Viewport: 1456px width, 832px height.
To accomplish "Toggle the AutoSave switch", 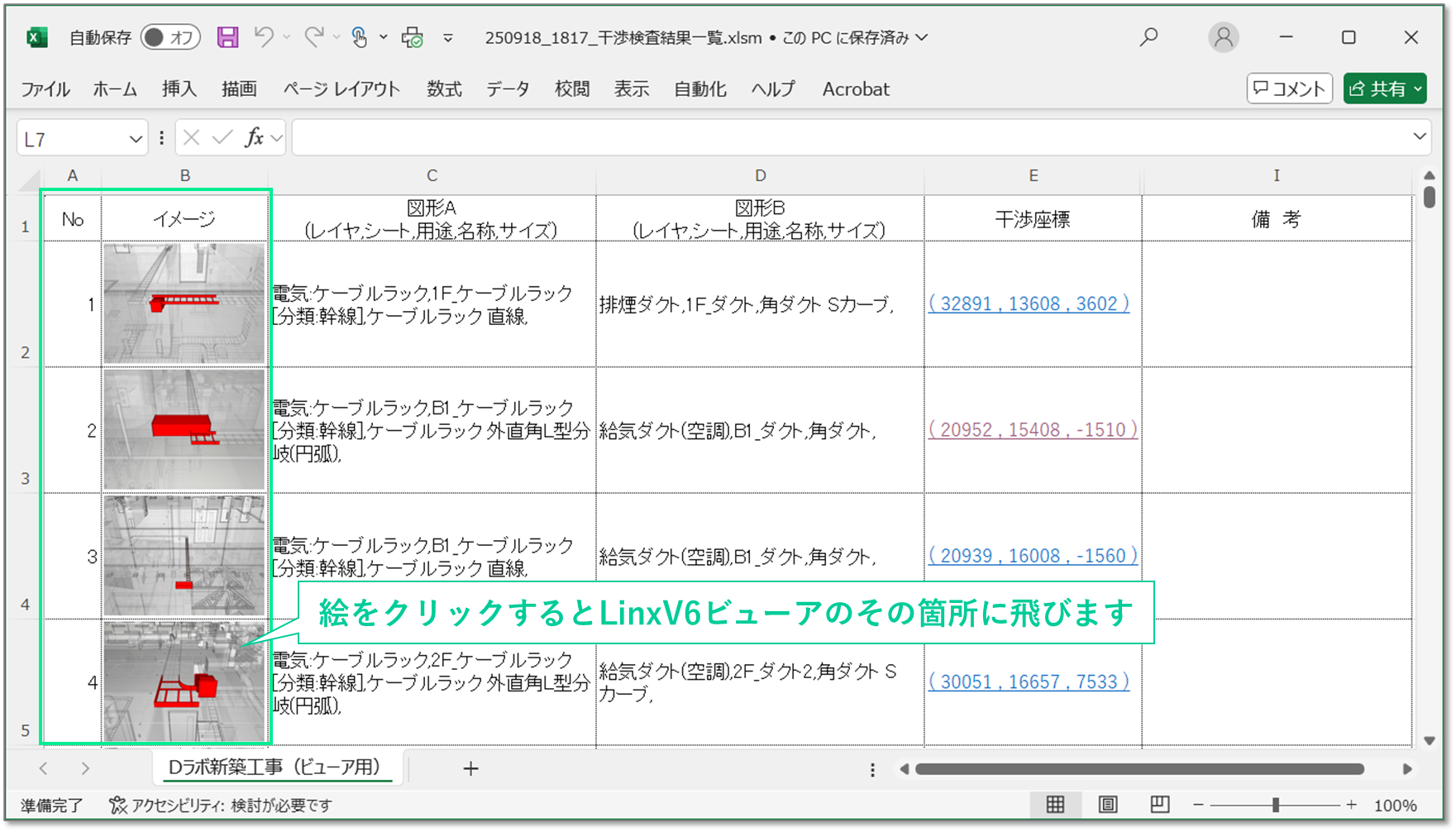I will (170, 37).
